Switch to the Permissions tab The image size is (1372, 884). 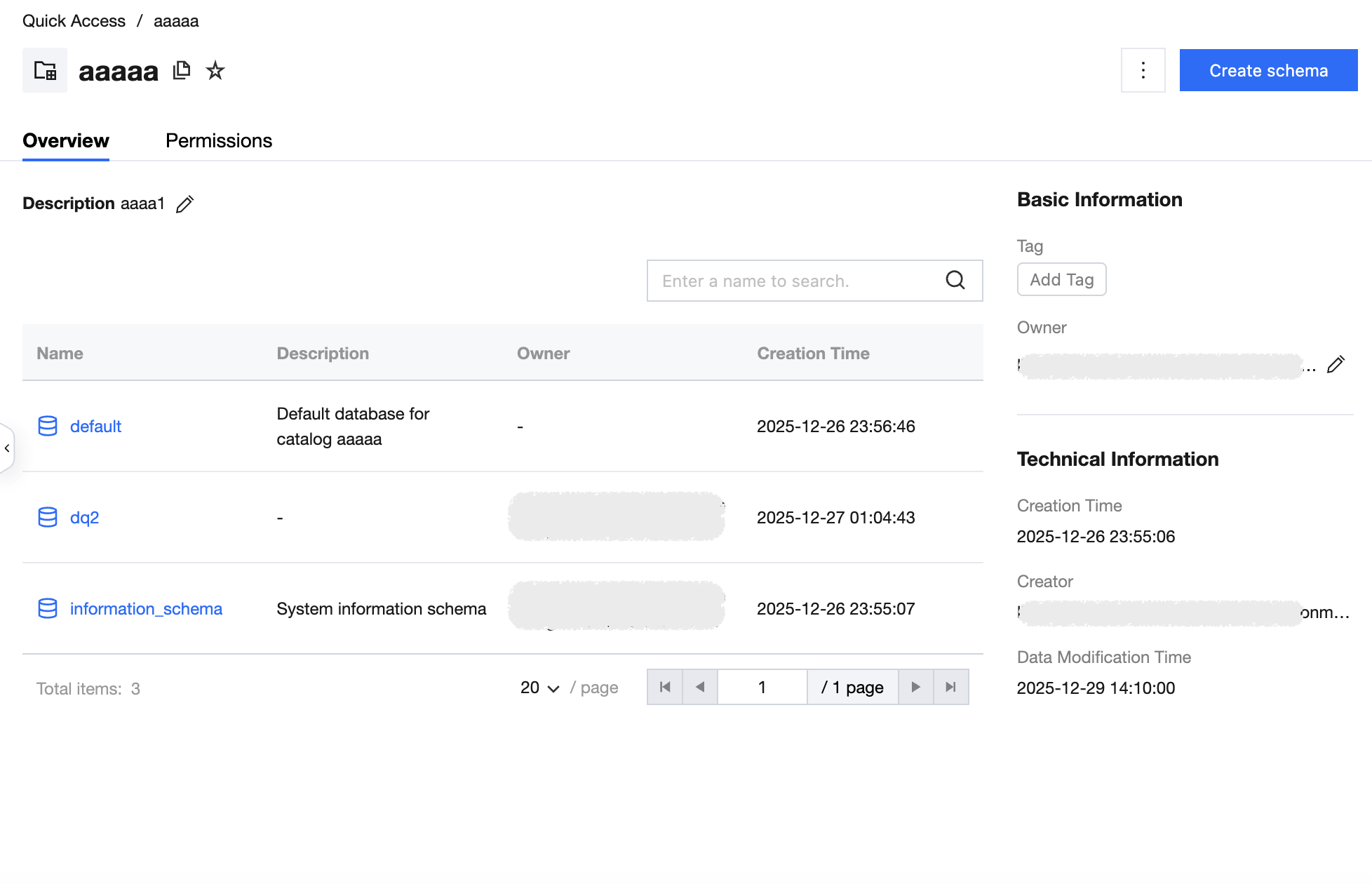(219, 140)
